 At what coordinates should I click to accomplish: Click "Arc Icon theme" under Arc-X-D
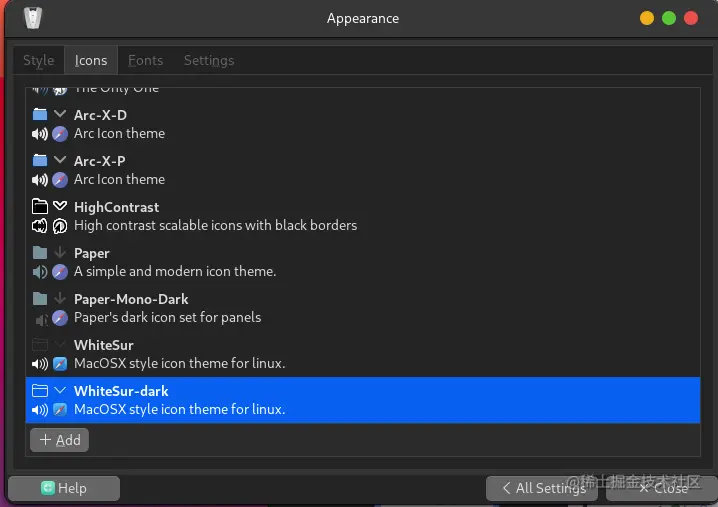(x=120, y=134)
